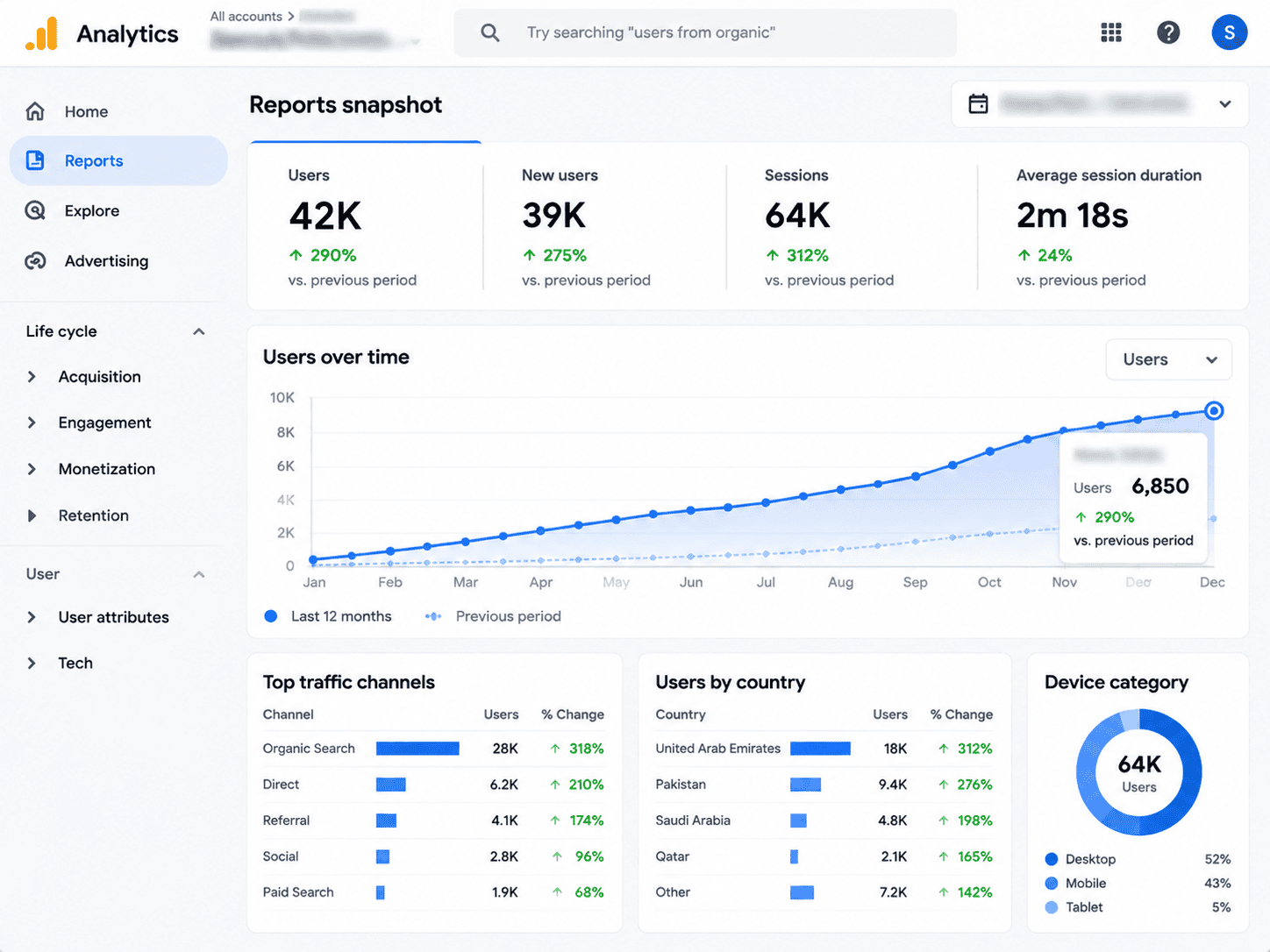Click the Mobile legend color dot
This screenshot has height=952, width=1270.
(1052, 883)
